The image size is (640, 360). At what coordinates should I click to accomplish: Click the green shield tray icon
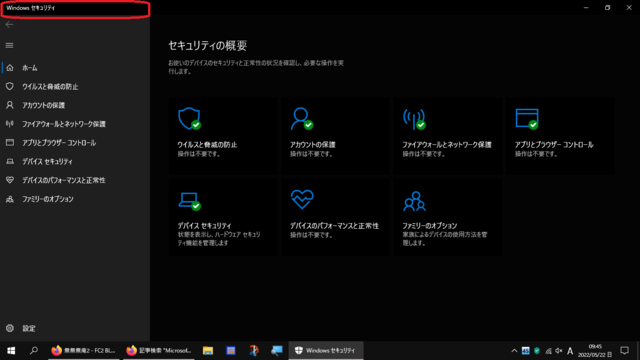(x=537, y=351)
